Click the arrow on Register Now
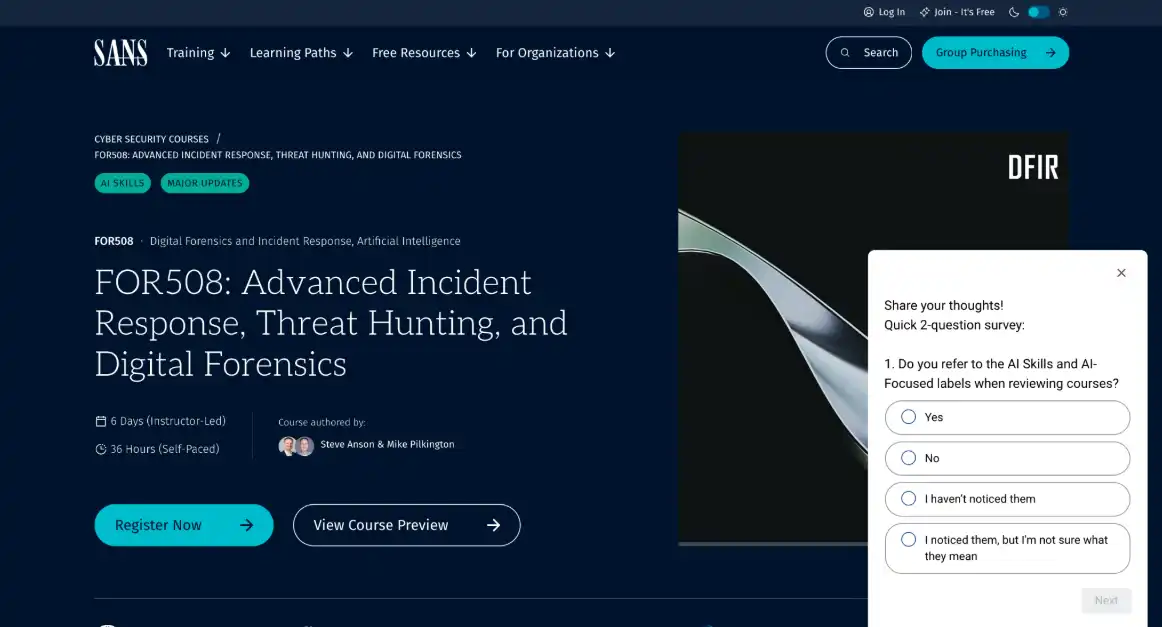 coord(246,525)
